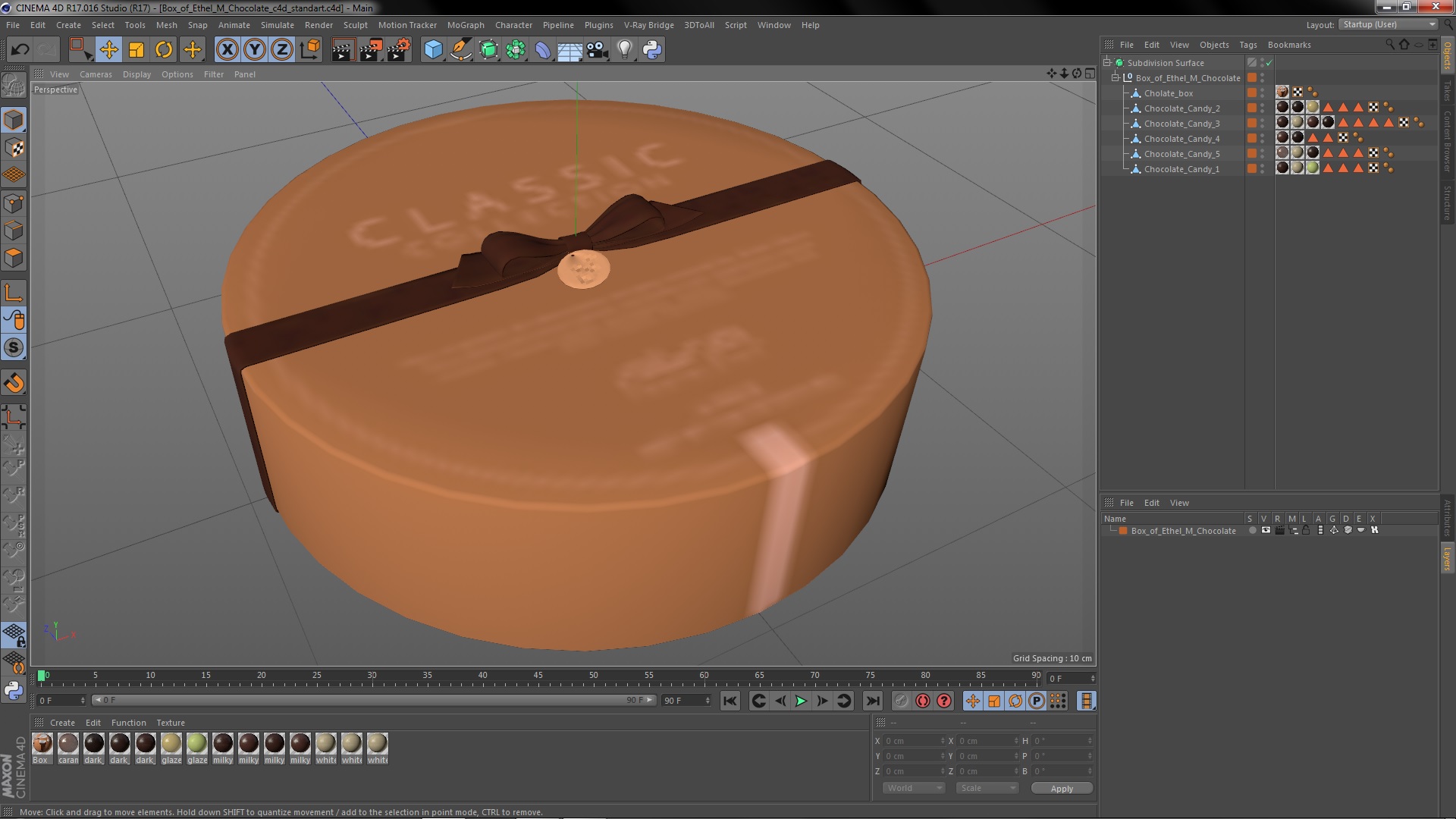This screenshot has height=819, width=1456.
Task: Switch to Texture mode checker icon
Action: [14, 148]
